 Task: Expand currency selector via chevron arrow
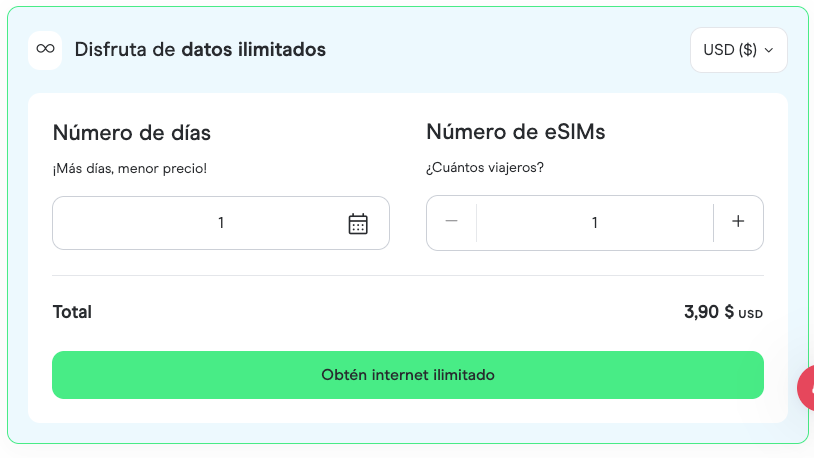pyautogui.click(x=769, y=51)
